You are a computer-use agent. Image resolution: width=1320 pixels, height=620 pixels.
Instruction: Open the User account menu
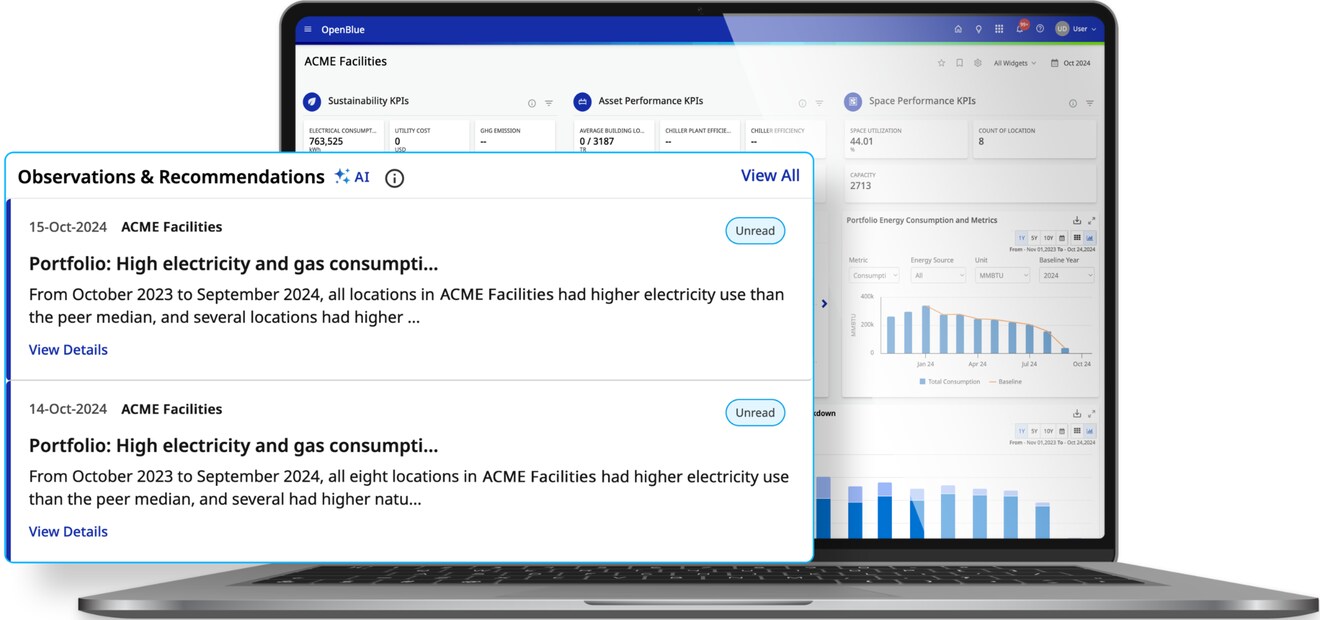[x=1077, y=30]
